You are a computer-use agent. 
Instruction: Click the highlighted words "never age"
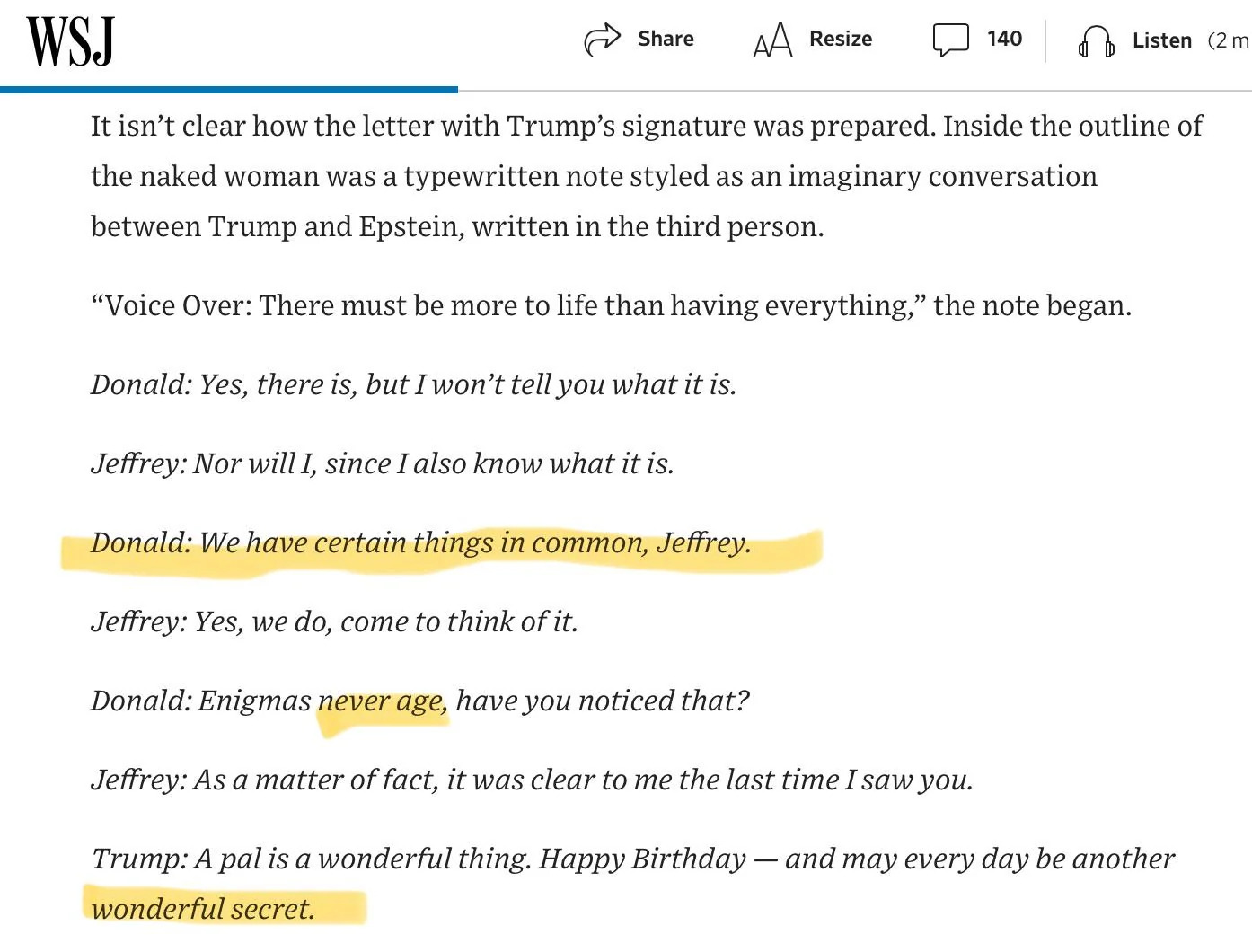pyautogui.click(x=382, y=701)
